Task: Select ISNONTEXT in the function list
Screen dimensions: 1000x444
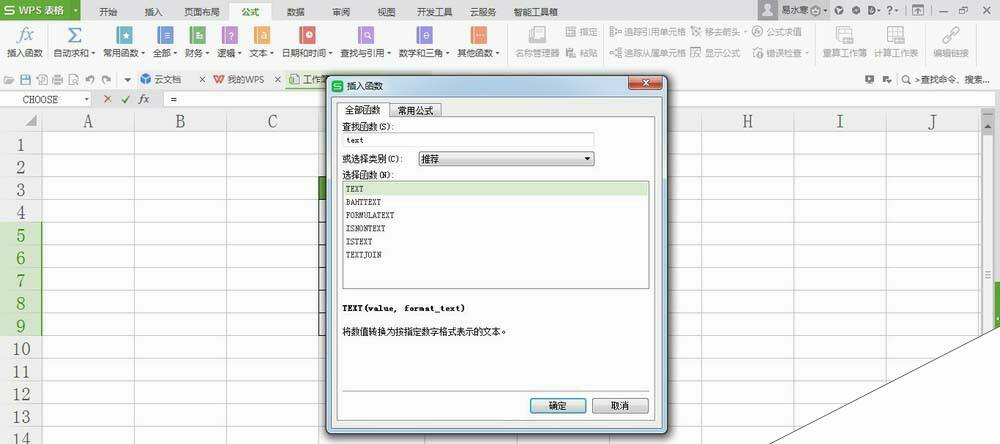Action: (496, 228)
